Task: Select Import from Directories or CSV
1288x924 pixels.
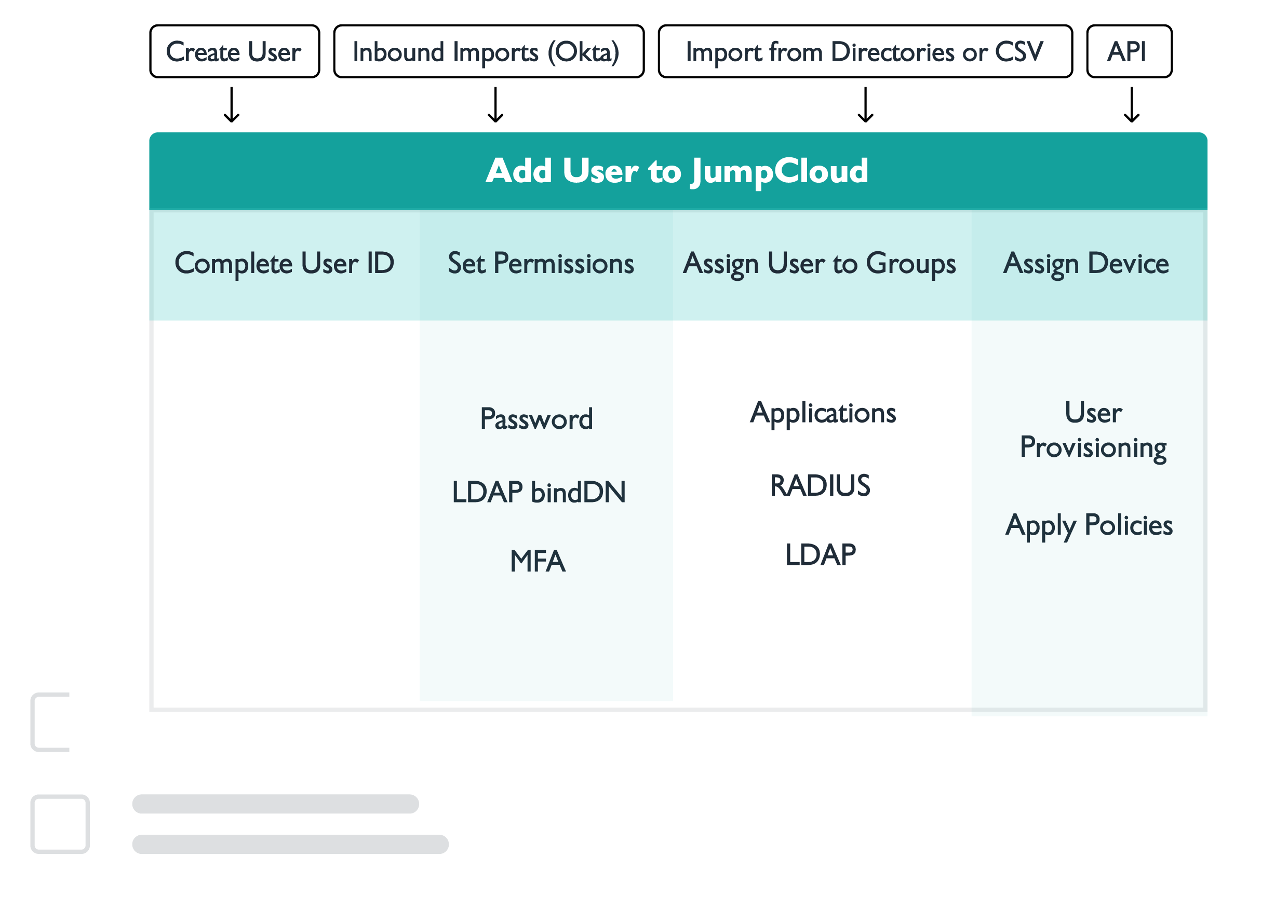Action: [865, 51]
